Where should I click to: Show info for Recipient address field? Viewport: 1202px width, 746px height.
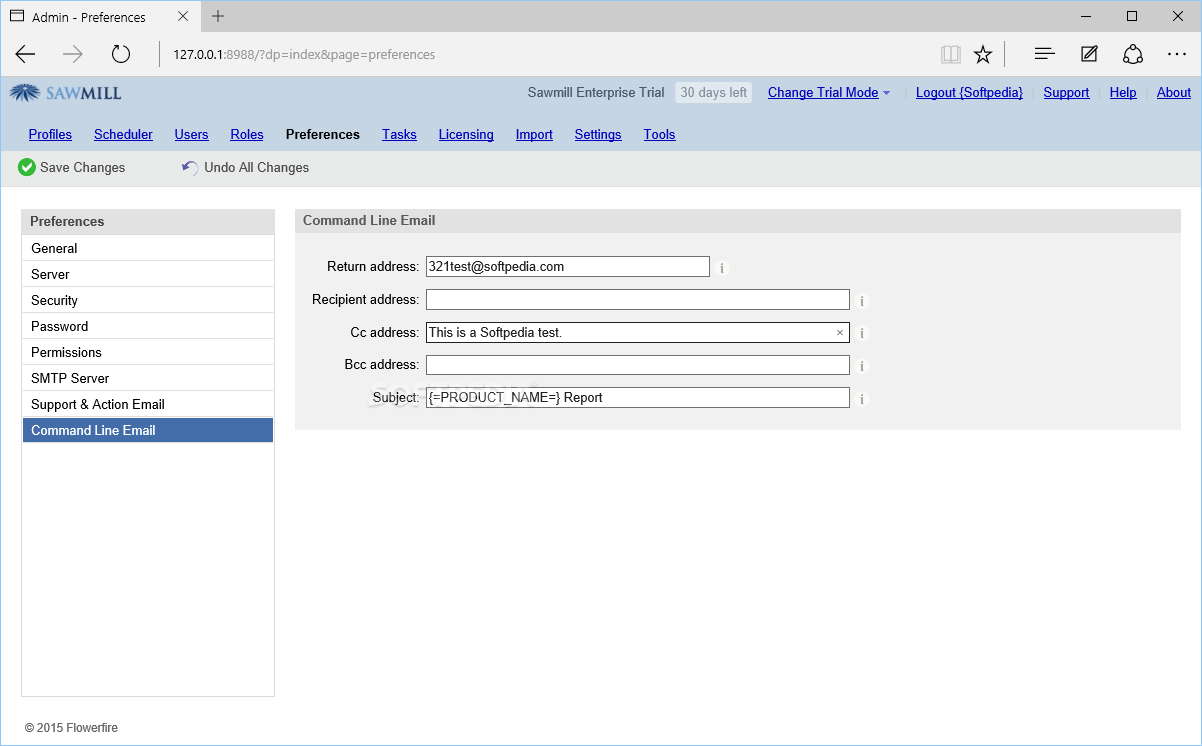click(862, 300)
